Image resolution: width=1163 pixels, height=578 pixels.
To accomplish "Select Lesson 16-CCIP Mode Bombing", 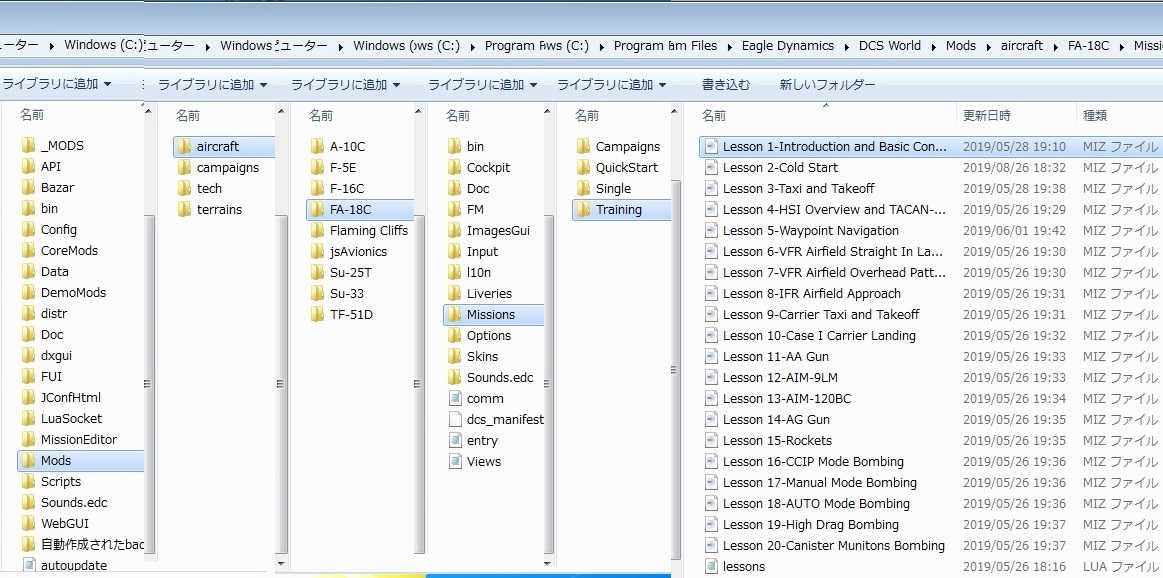I will 813,462.
